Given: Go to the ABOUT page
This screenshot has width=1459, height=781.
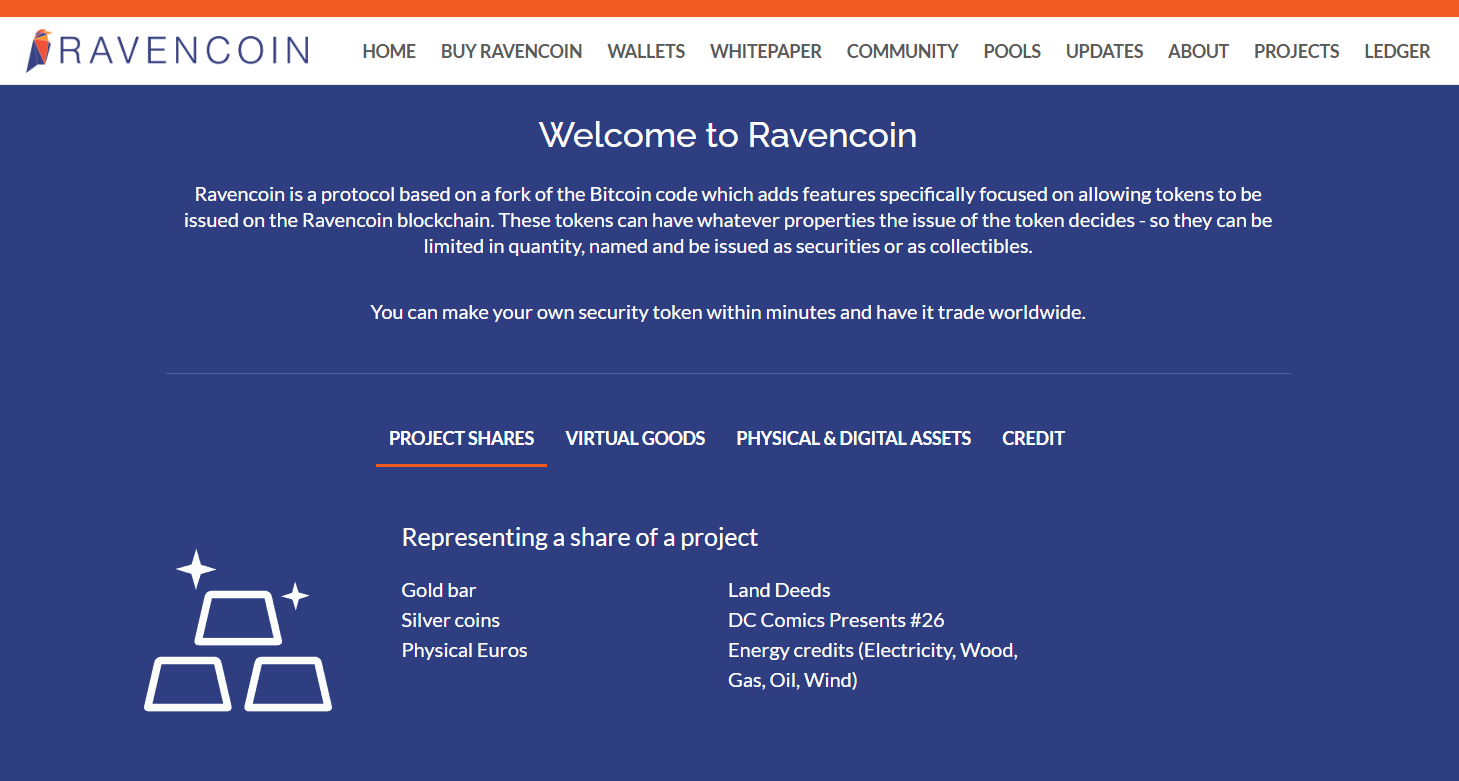Looking at the screenshot, I should coord(1198,51).
